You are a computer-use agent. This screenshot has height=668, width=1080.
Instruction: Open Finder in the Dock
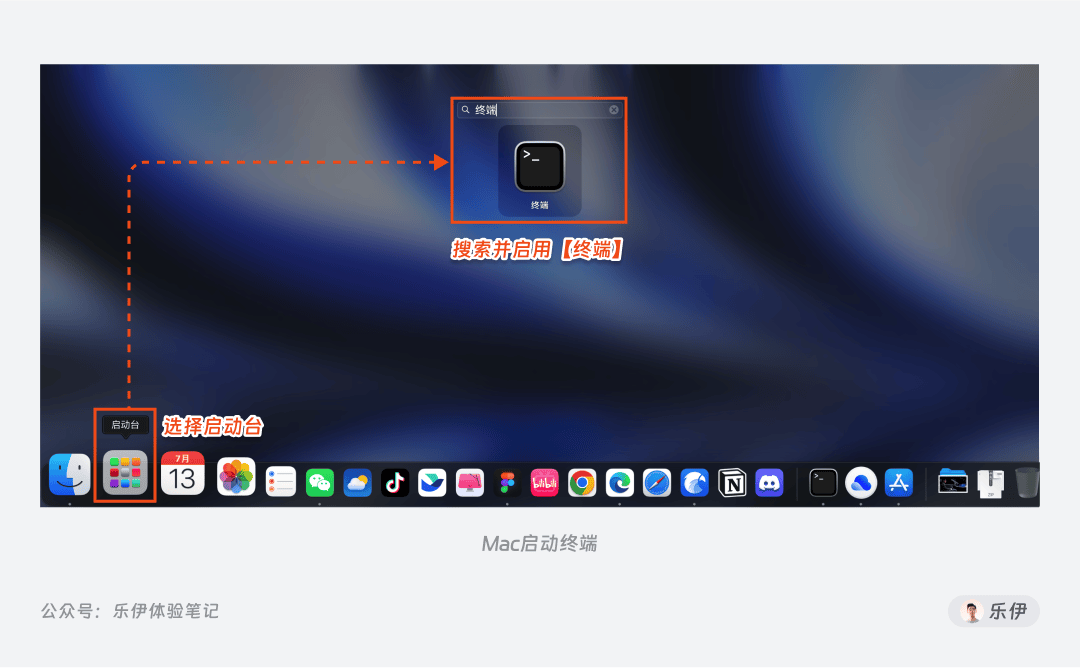70,474
